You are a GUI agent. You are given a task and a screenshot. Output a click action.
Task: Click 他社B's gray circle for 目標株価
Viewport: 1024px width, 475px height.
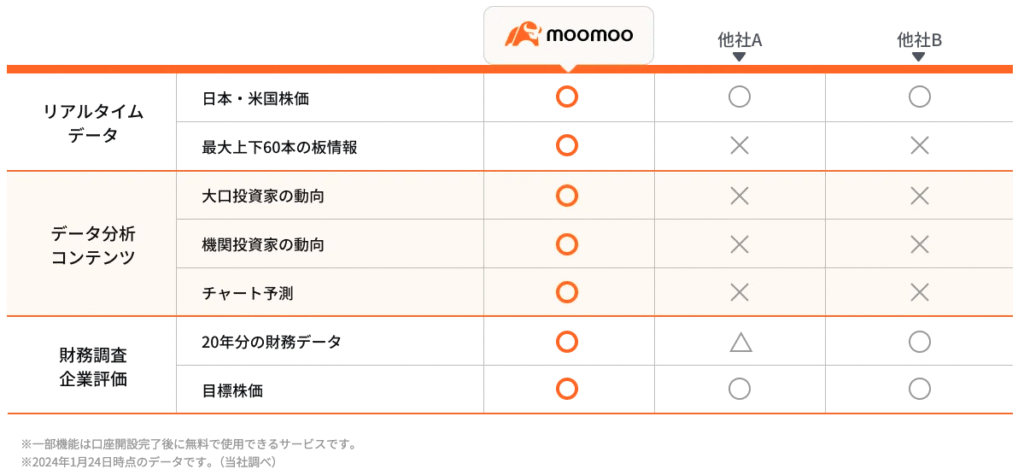pos(920,389)
